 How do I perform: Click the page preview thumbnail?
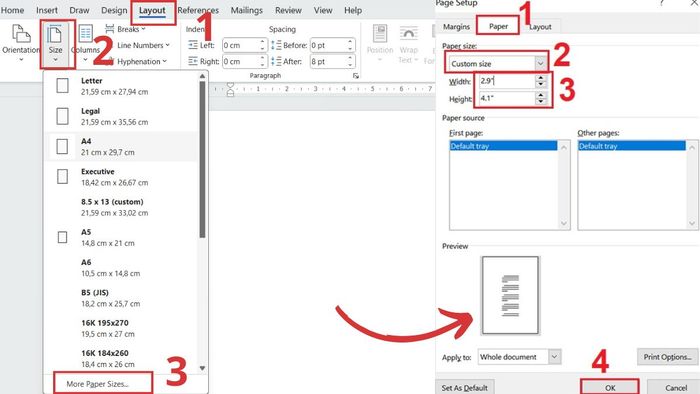pos(510,295)
